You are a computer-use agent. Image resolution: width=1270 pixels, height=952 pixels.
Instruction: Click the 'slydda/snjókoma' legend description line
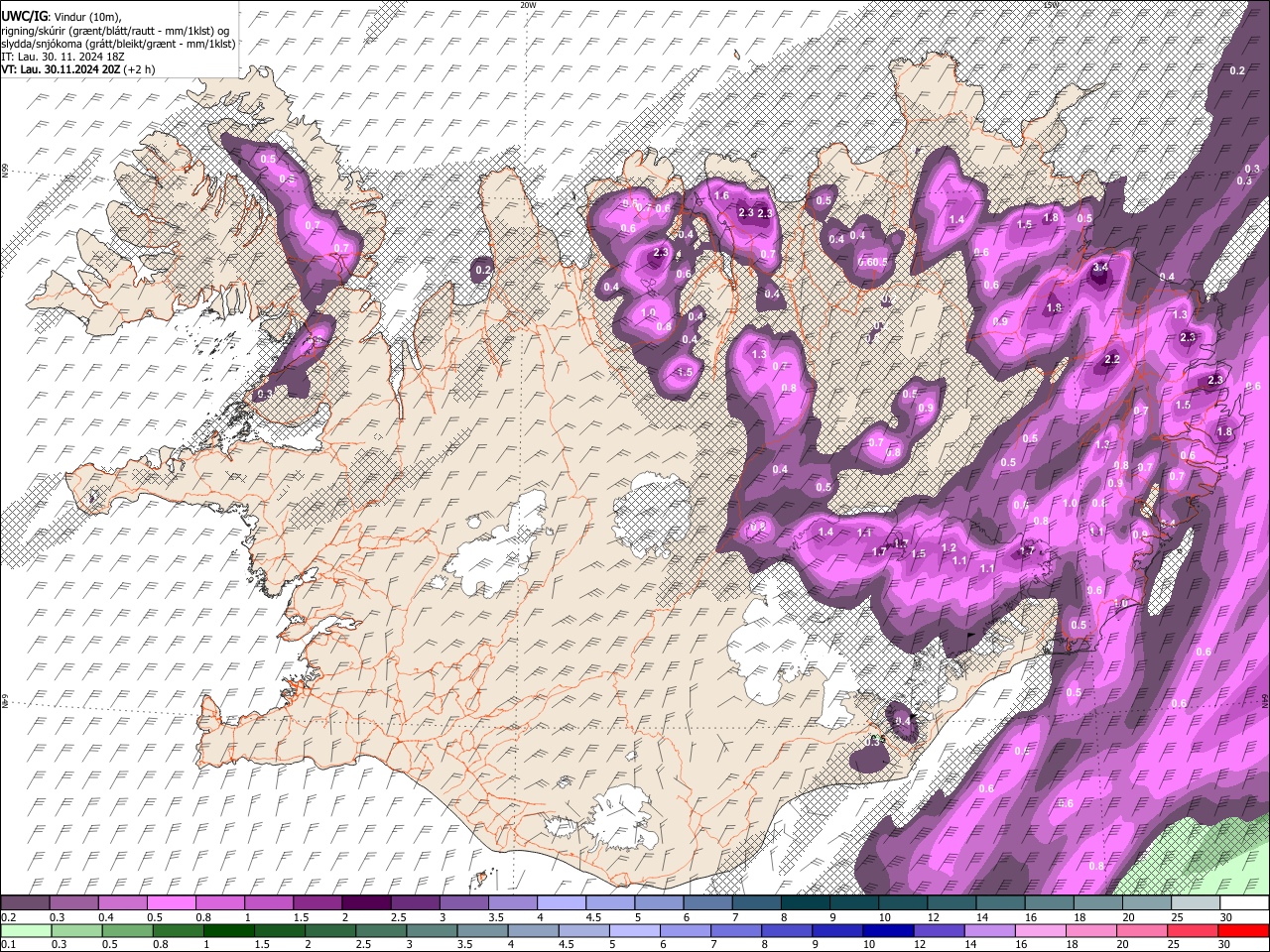tap(118, 45)
